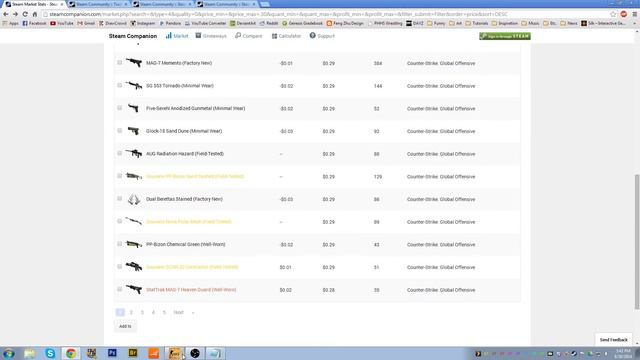
Task: Open Adobe Bridge from the taskbar
Action: click(133, 353)
